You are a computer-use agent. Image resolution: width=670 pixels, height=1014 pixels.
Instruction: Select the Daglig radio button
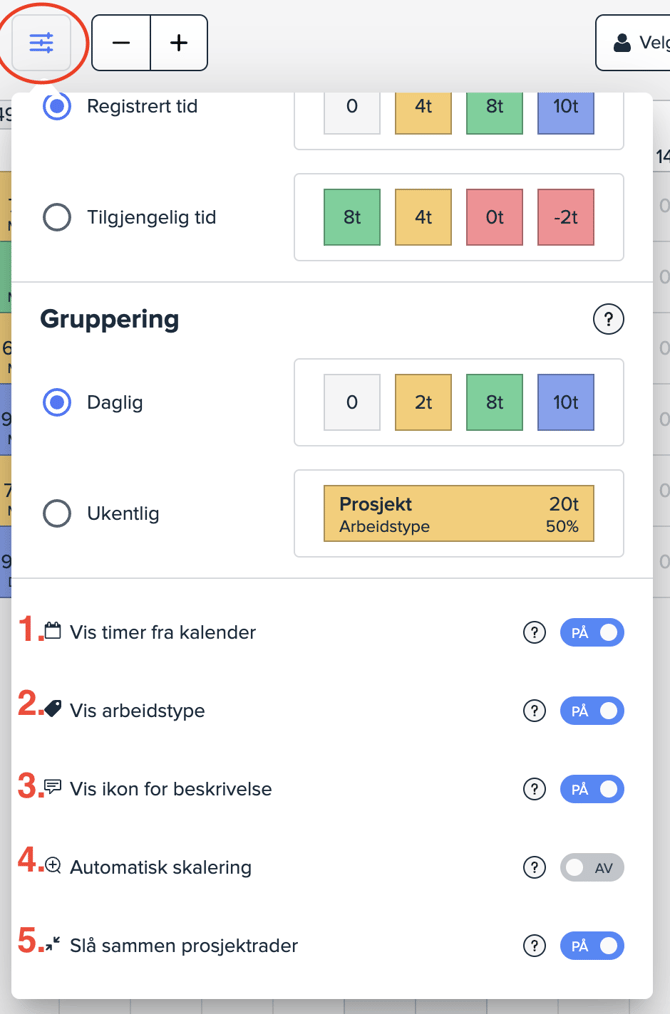[57, 402]
